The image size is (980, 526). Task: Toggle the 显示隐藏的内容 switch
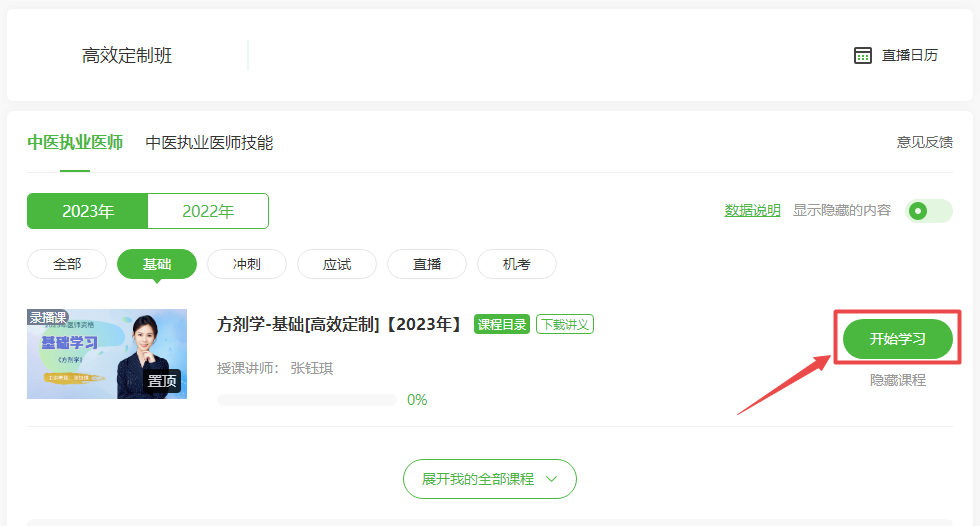[x=928, y=211]
